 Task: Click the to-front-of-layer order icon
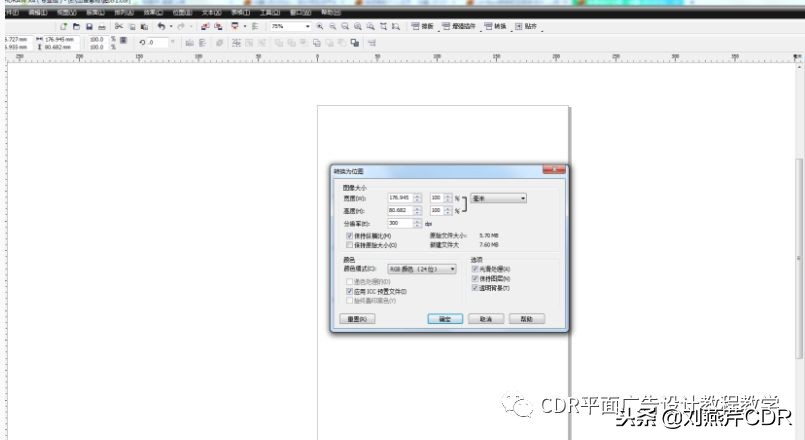click(x=355, y=43)
